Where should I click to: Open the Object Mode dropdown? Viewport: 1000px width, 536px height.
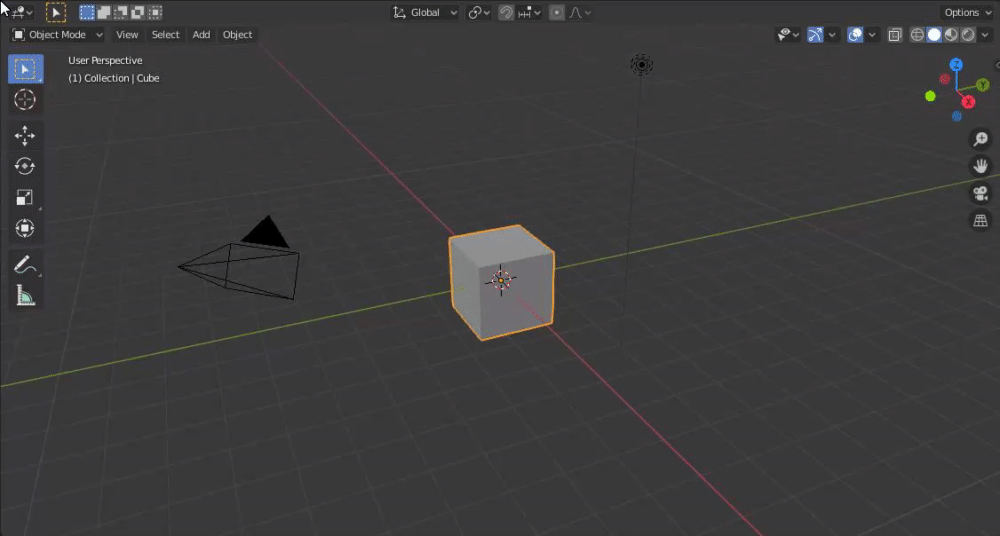pos(57,34)
